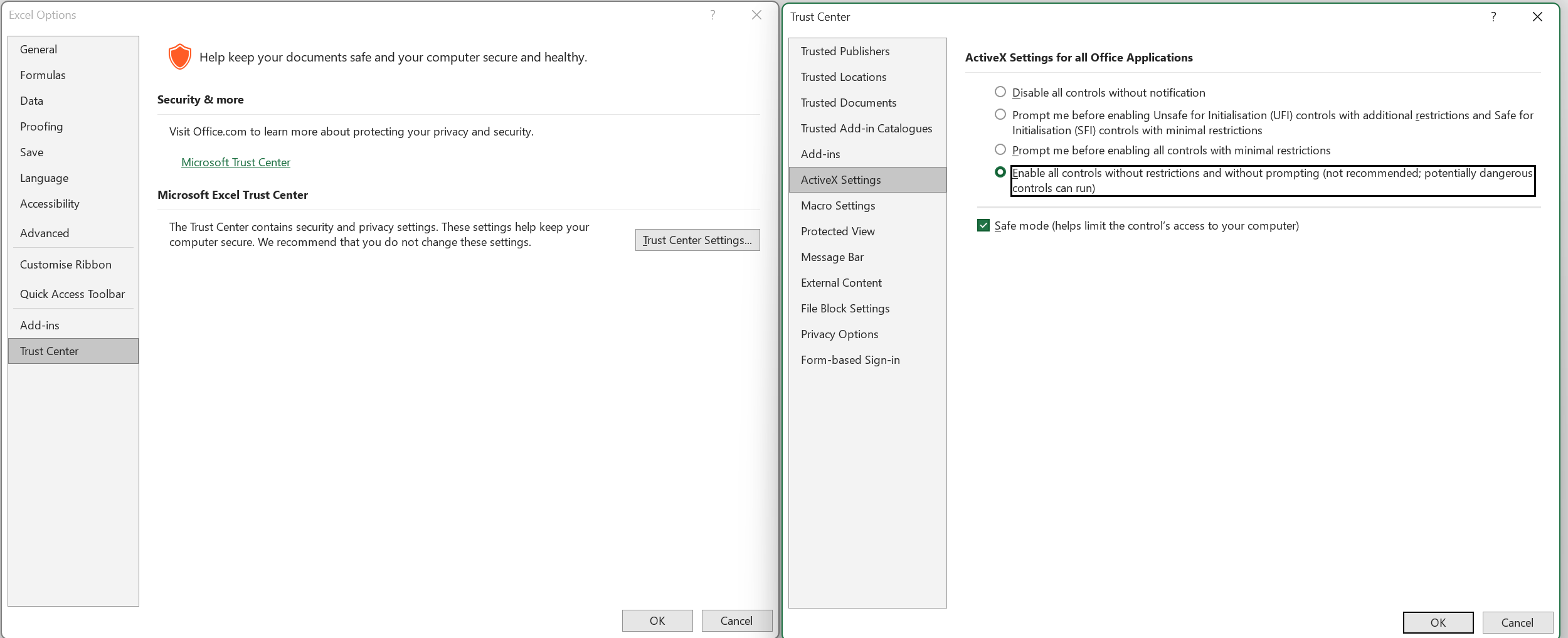
Task: Follow the Microsoft Trust Center link
Action: [x=236, y=162]
